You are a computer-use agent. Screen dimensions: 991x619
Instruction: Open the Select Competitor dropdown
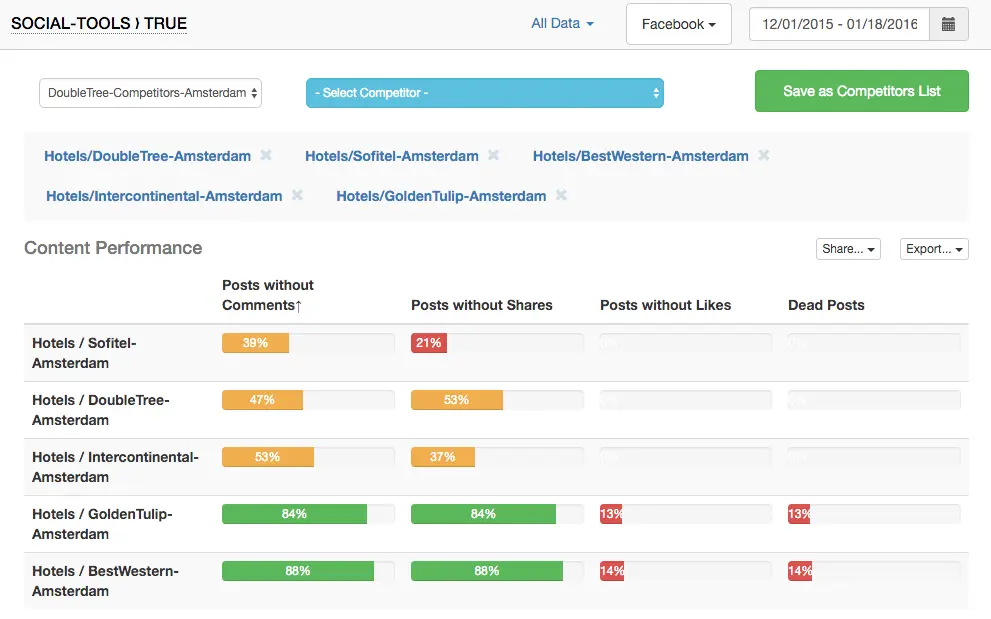tap(484, 93)
